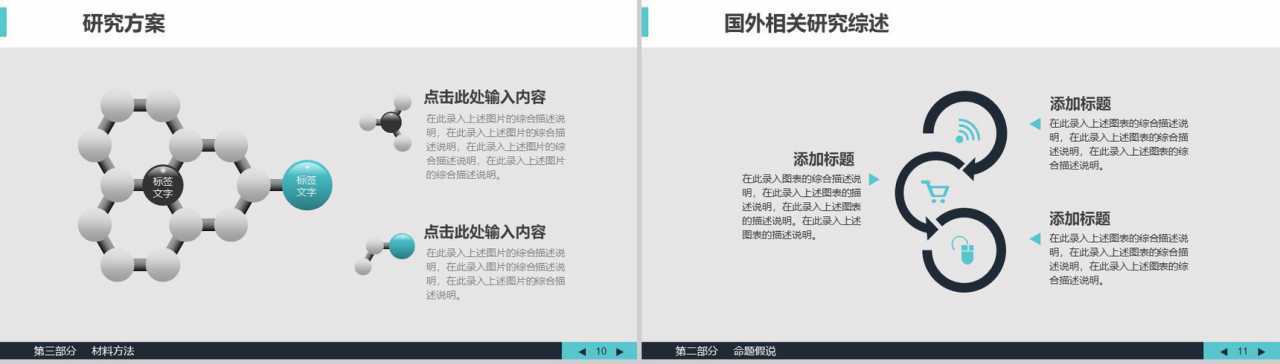The height and width of the screenshot is (364, 1280).
Task: Click page number 11 in footer
Action: 1243,351
